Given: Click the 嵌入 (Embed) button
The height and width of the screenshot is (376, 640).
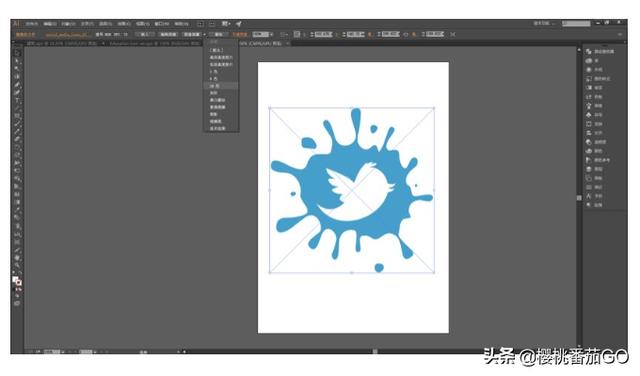Looking at the screenshot, I should tap(145, 34).
